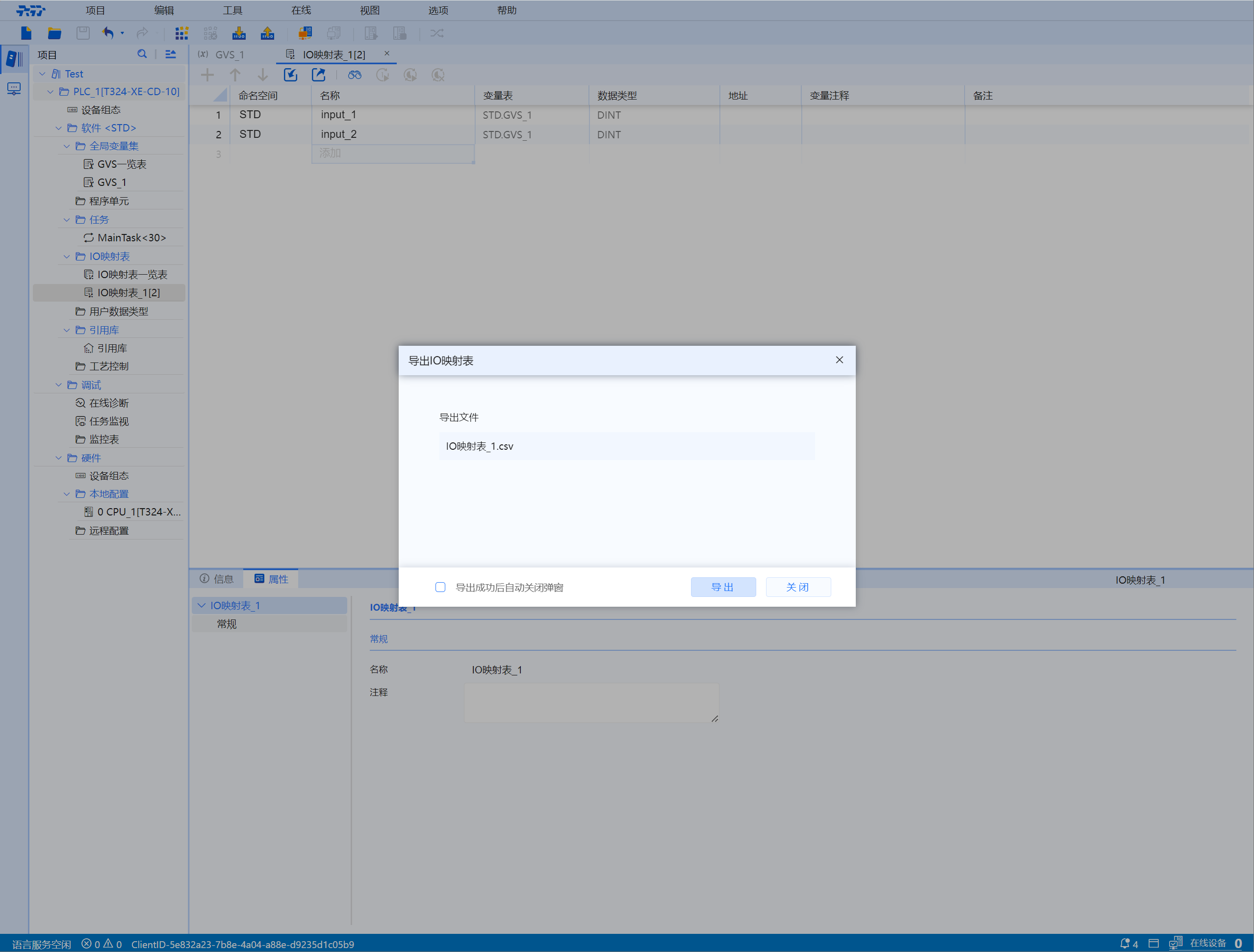Open the undo history dropdown arrow
The height and width of the screenshot is (952, 1254).
click(123, 33)
